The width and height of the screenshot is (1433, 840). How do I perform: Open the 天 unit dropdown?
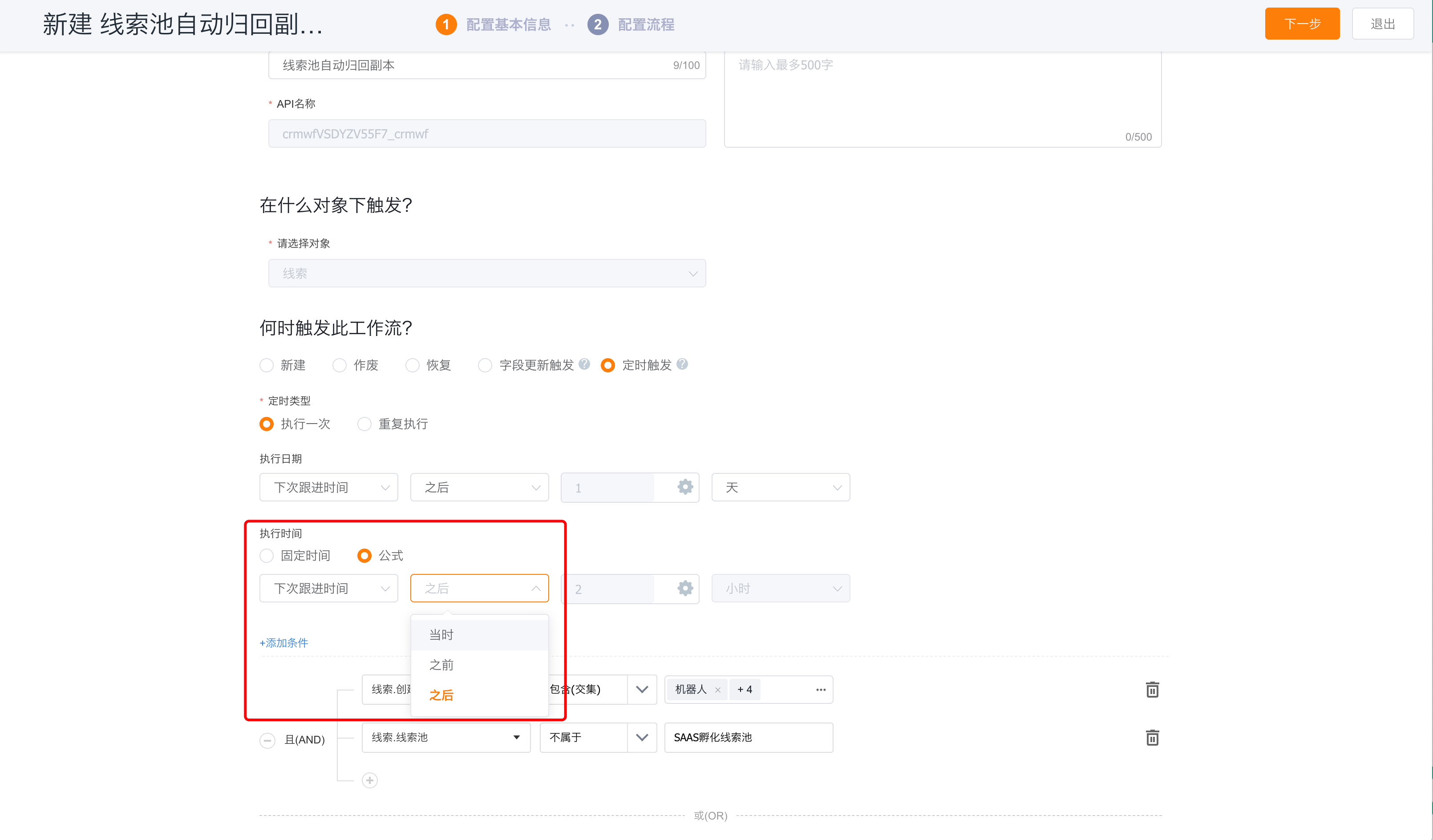[781, 487]
